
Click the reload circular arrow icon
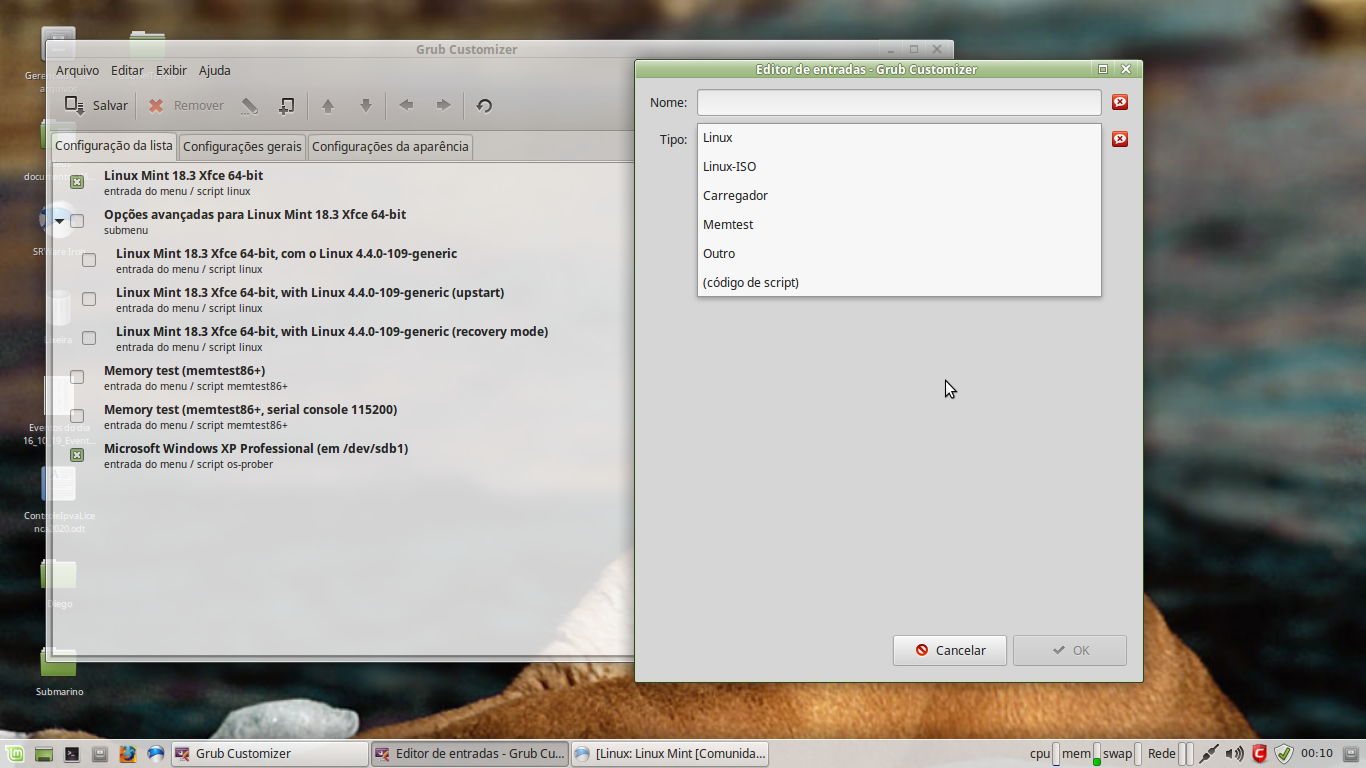(484, 105)
